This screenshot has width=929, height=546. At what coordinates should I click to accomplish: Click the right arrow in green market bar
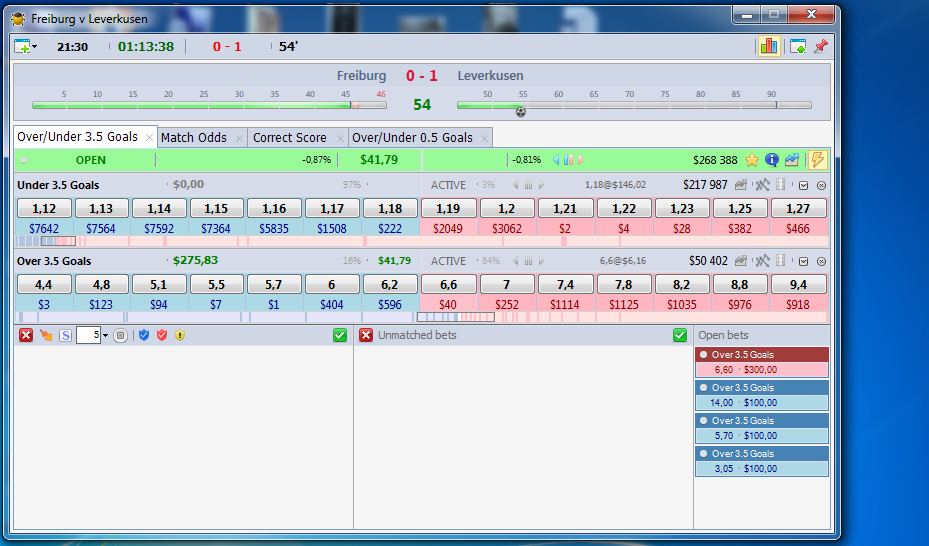click(581, 160)
